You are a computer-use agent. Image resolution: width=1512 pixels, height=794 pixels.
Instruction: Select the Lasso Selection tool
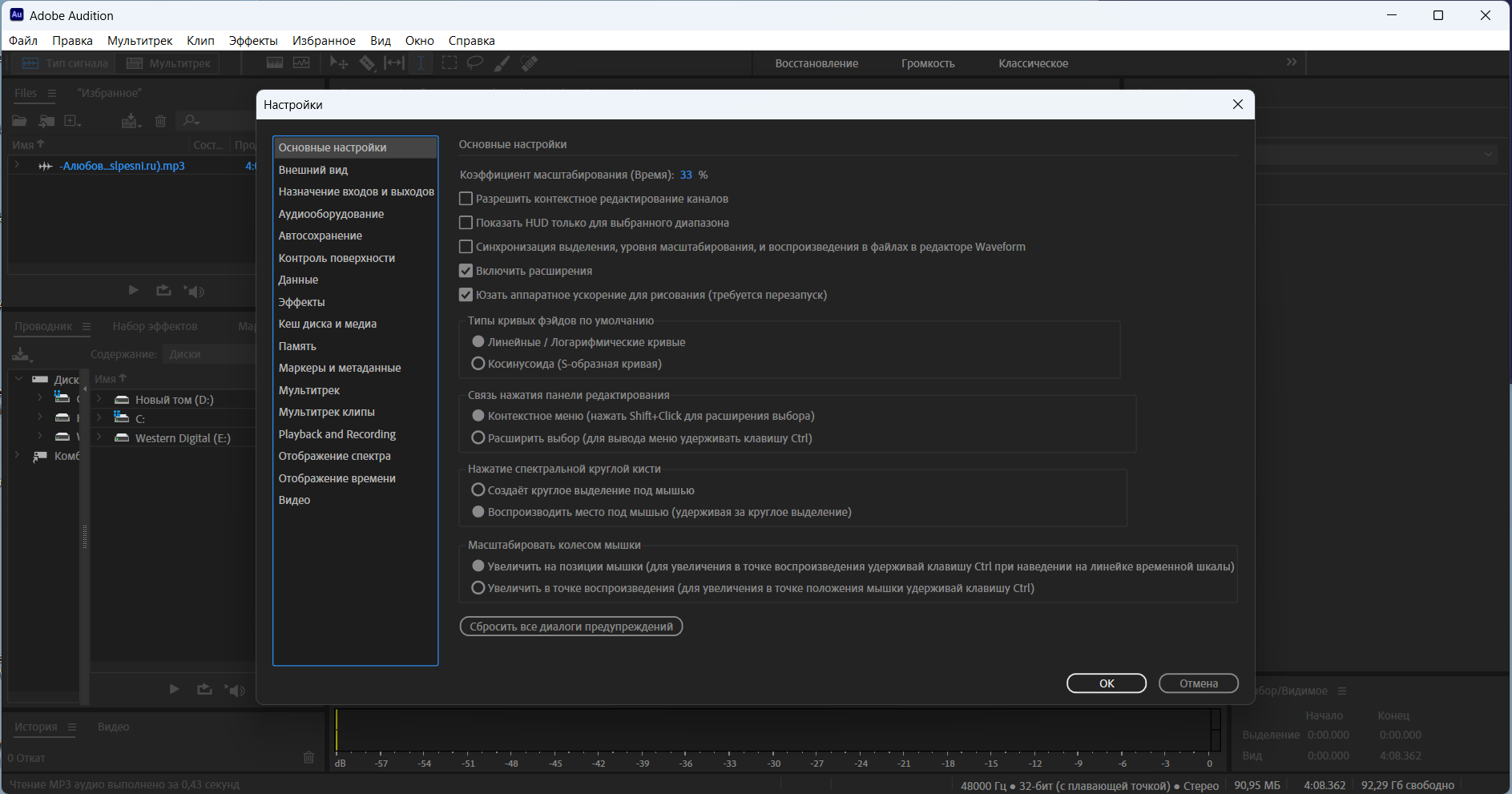click(475, 63)
